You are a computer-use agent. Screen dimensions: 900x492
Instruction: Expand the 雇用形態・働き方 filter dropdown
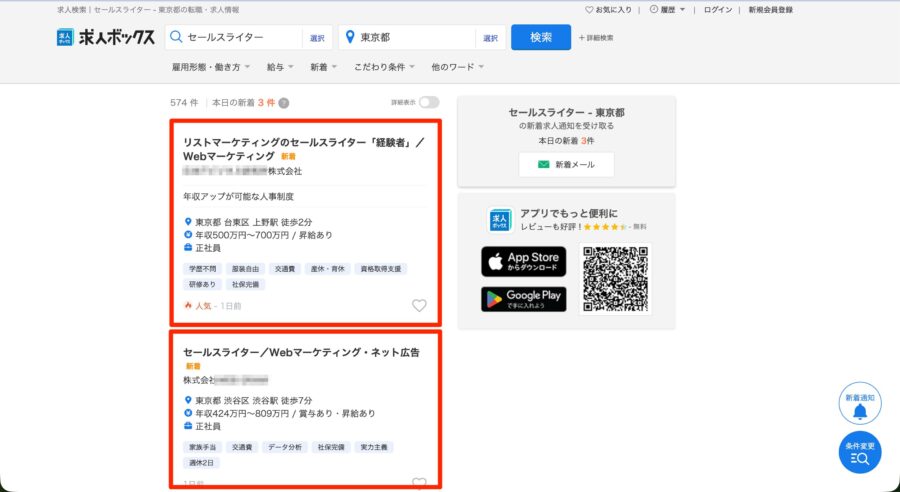(x=211, y=67)
